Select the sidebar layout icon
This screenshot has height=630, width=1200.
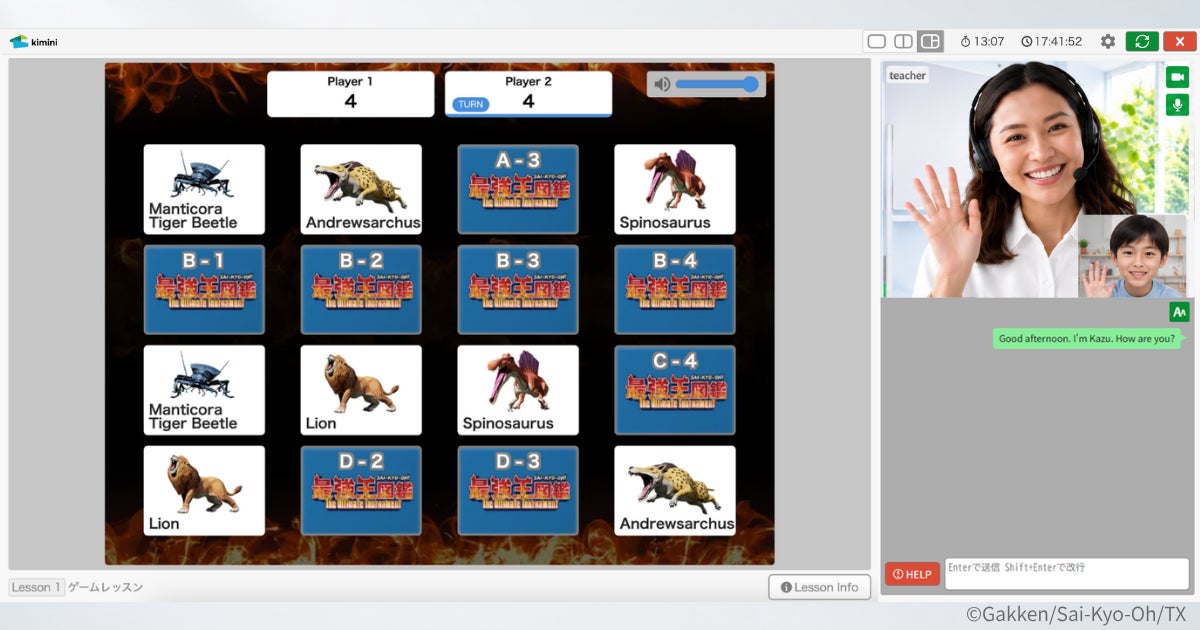point(930,41)
